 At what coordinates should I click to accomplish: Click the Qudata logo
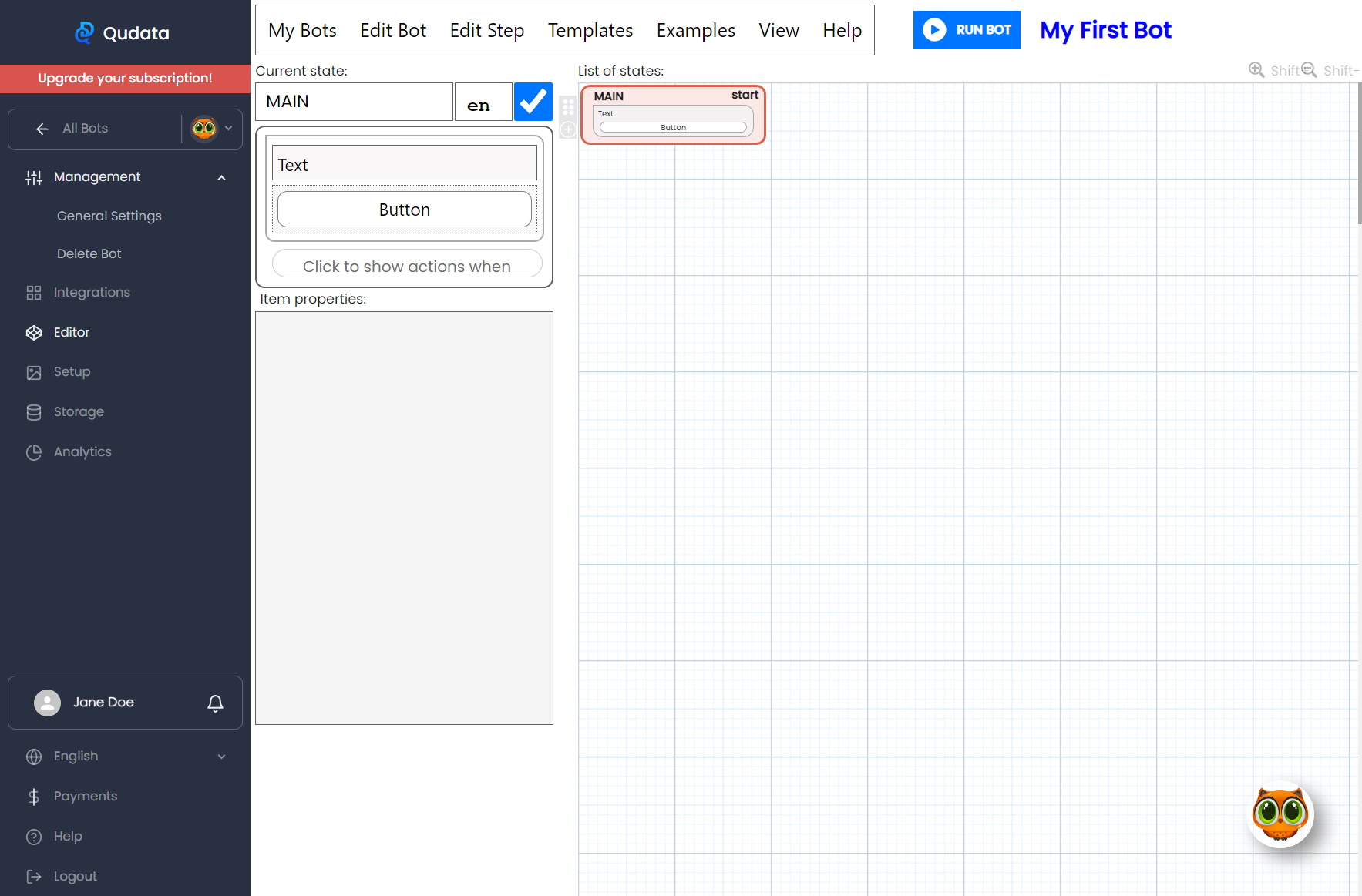tap(123, 32)
